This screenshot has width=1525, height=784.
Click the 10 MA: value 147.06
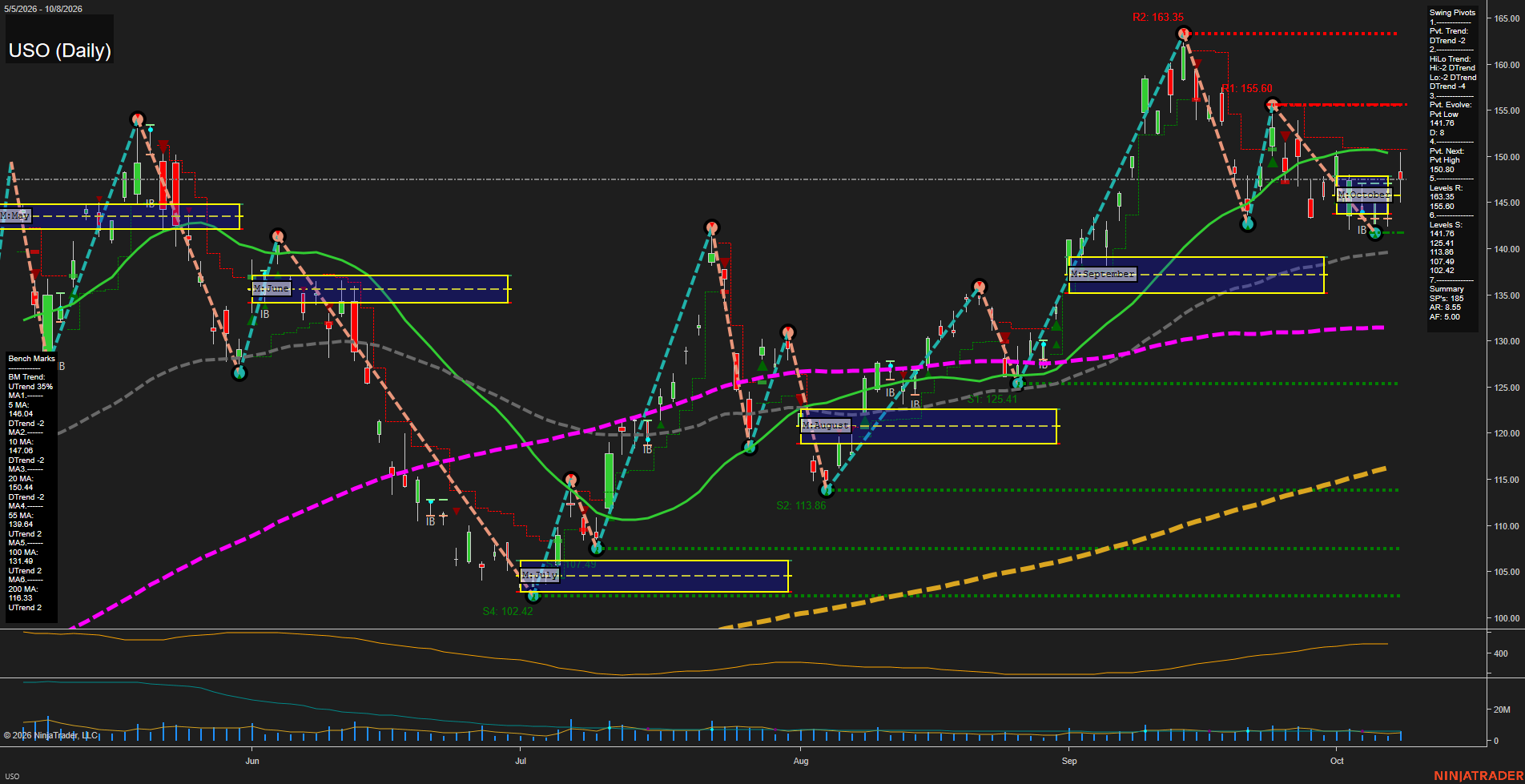point(21,451)
